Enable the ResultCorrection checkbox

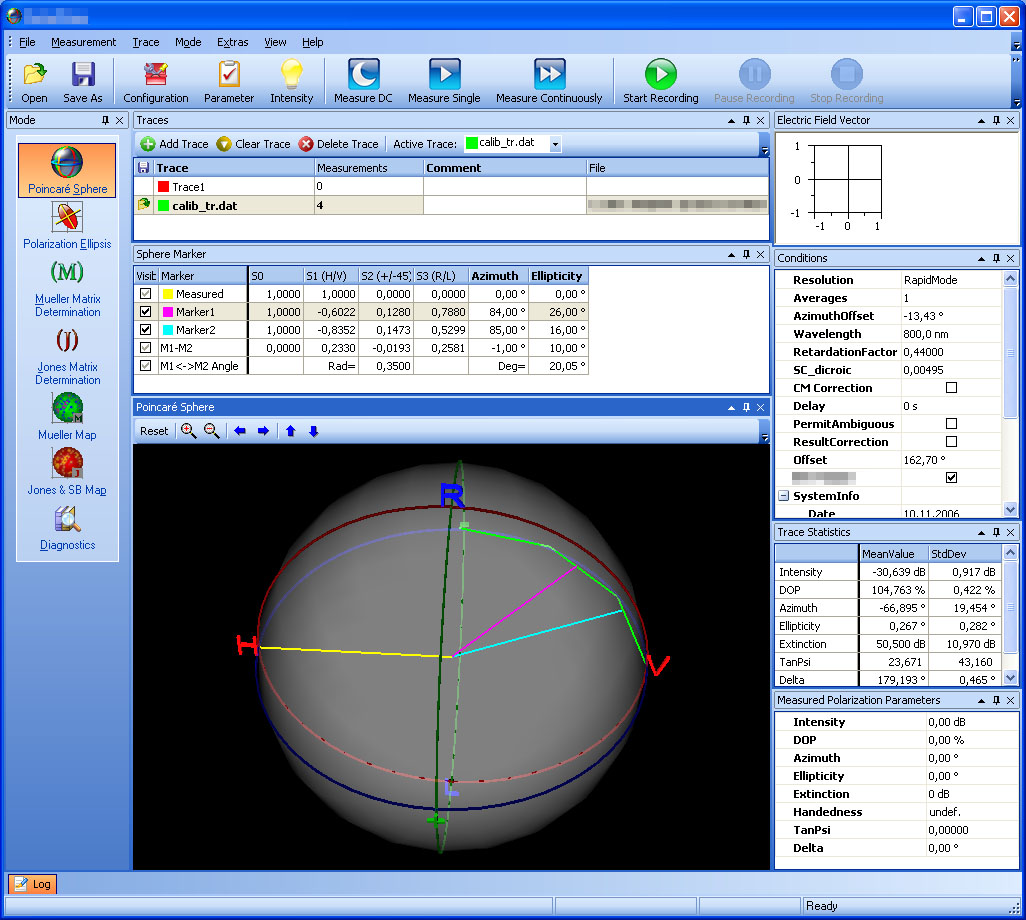coord(951,442)
